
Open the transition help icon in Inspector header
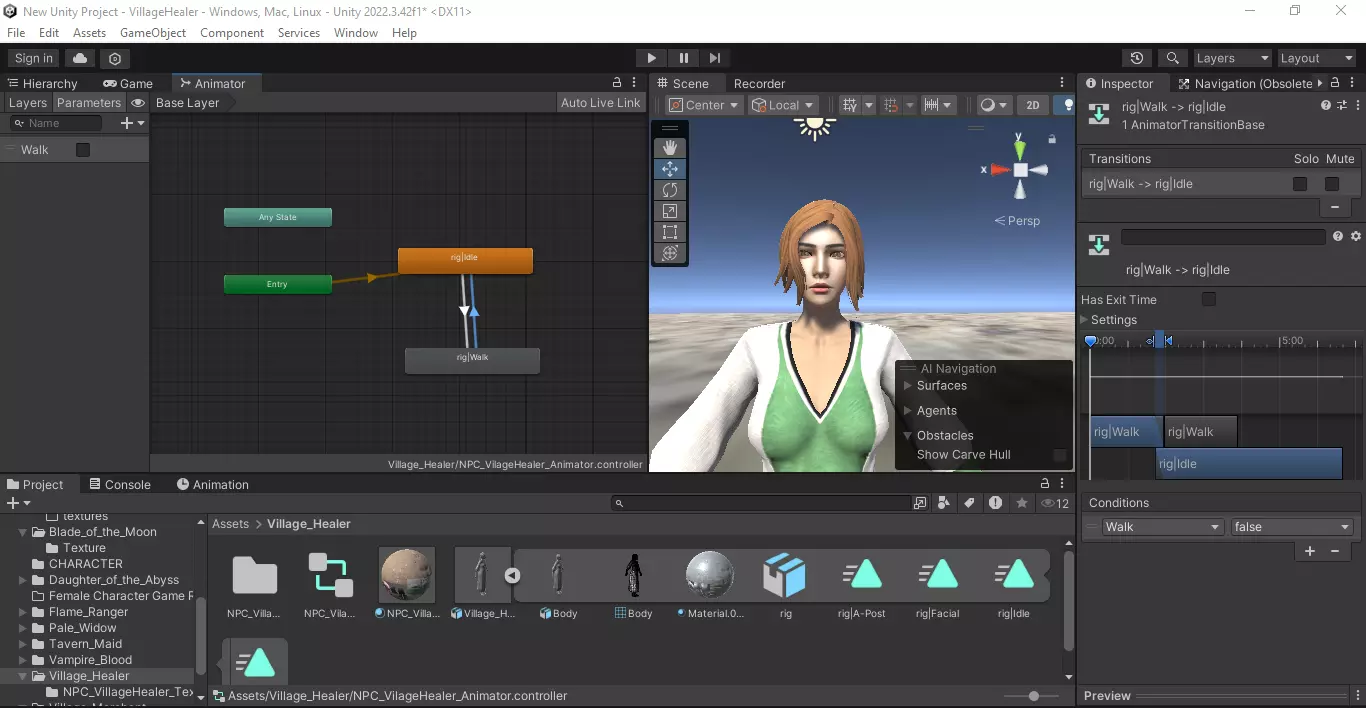tap(1326, 105)
